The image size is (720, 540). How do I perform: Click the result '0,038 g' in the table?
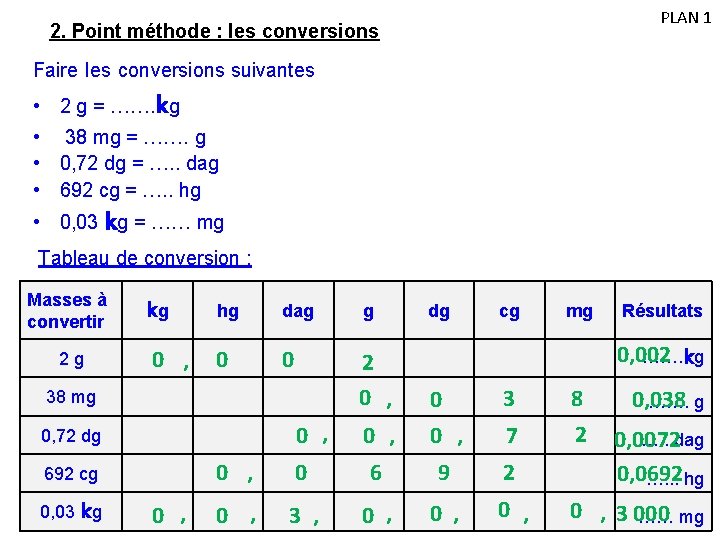(x=667, y=401)
